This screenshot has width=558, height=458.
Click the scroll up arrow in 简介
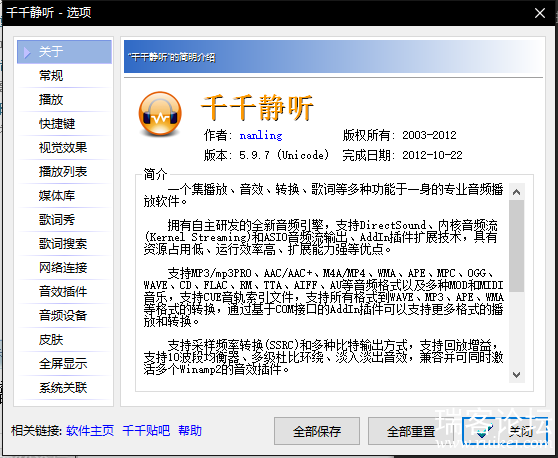point(516,192)
